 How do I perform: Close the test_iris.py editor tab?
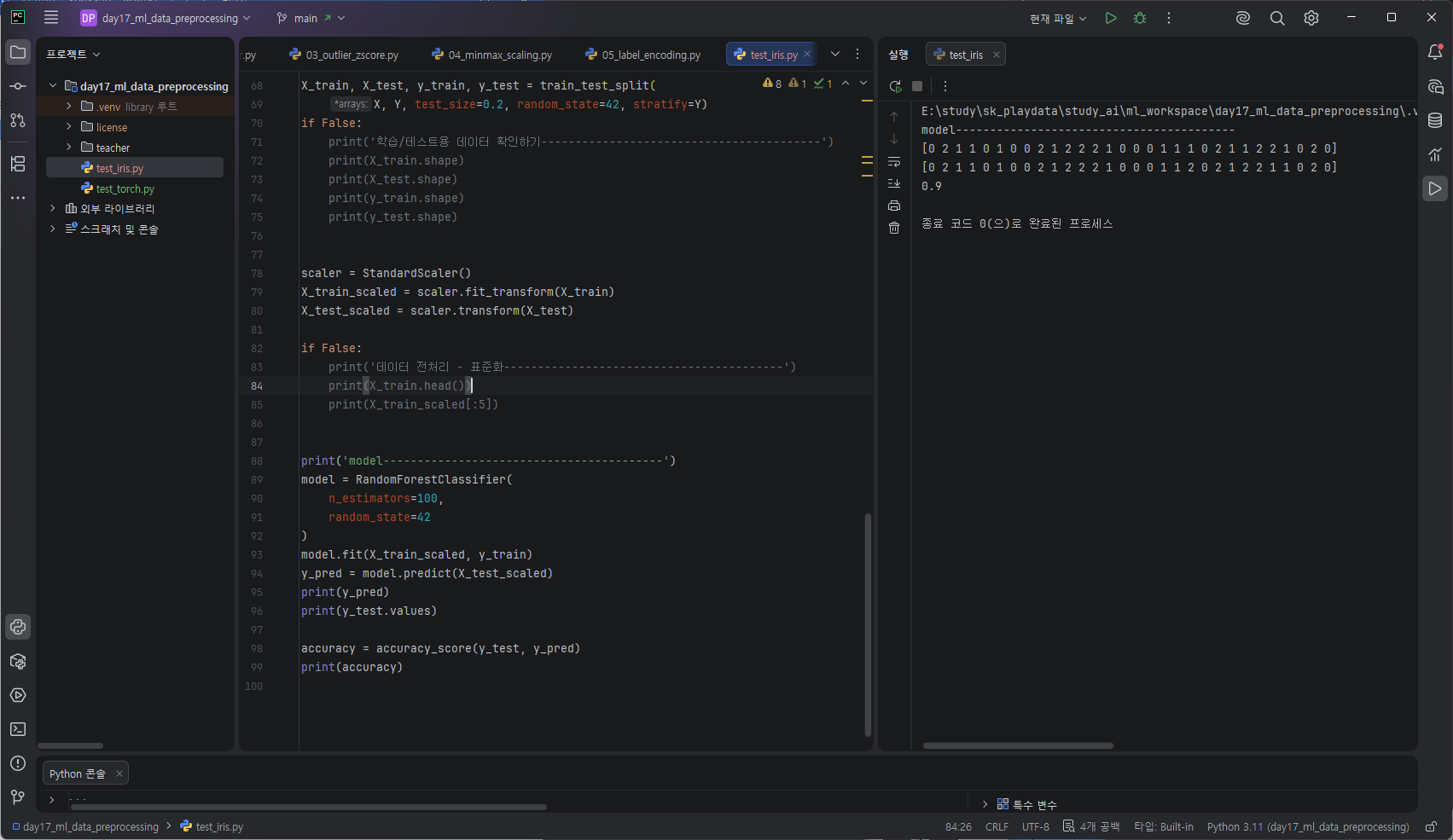coord(807,54)
